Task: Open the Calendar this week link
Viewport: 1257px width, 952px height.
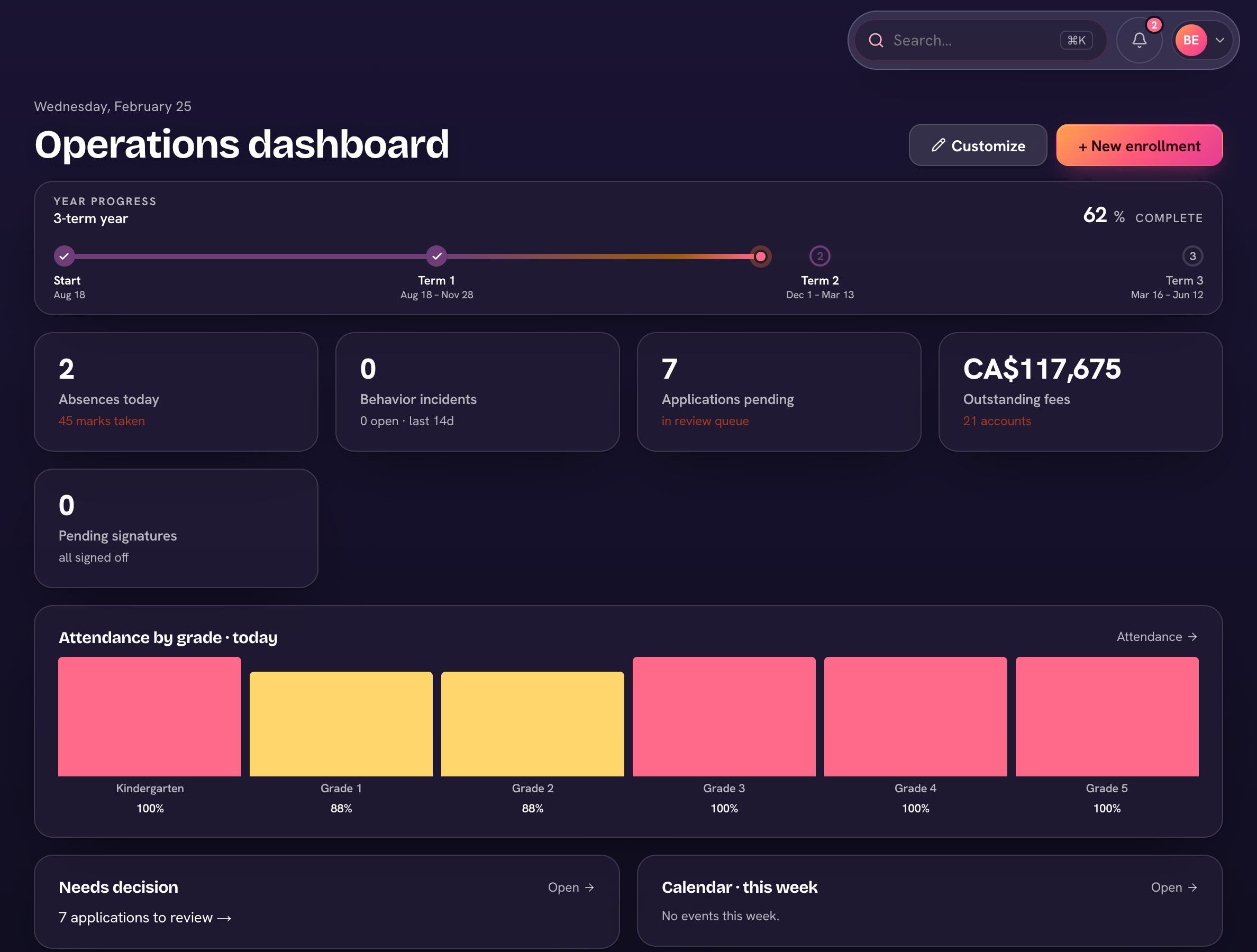Action: [x=1174, y=887]
